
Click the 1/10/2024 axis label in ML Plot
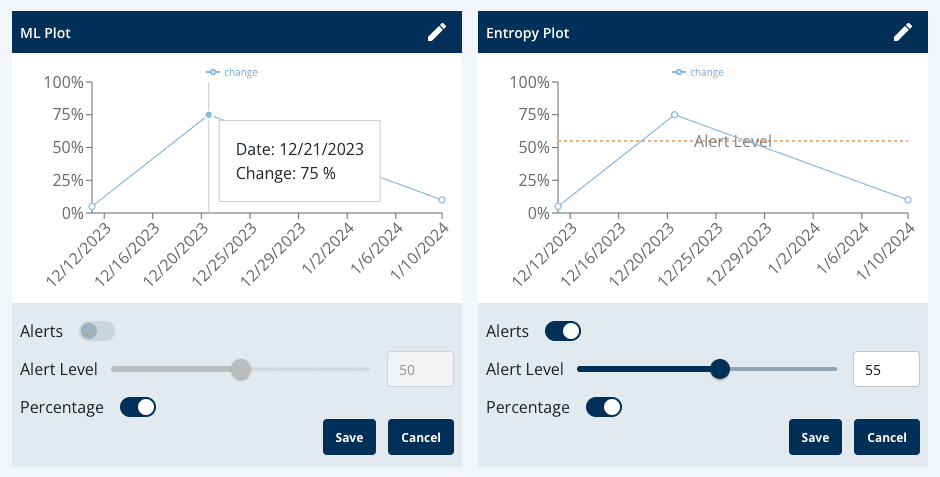[x=420, y=250]
